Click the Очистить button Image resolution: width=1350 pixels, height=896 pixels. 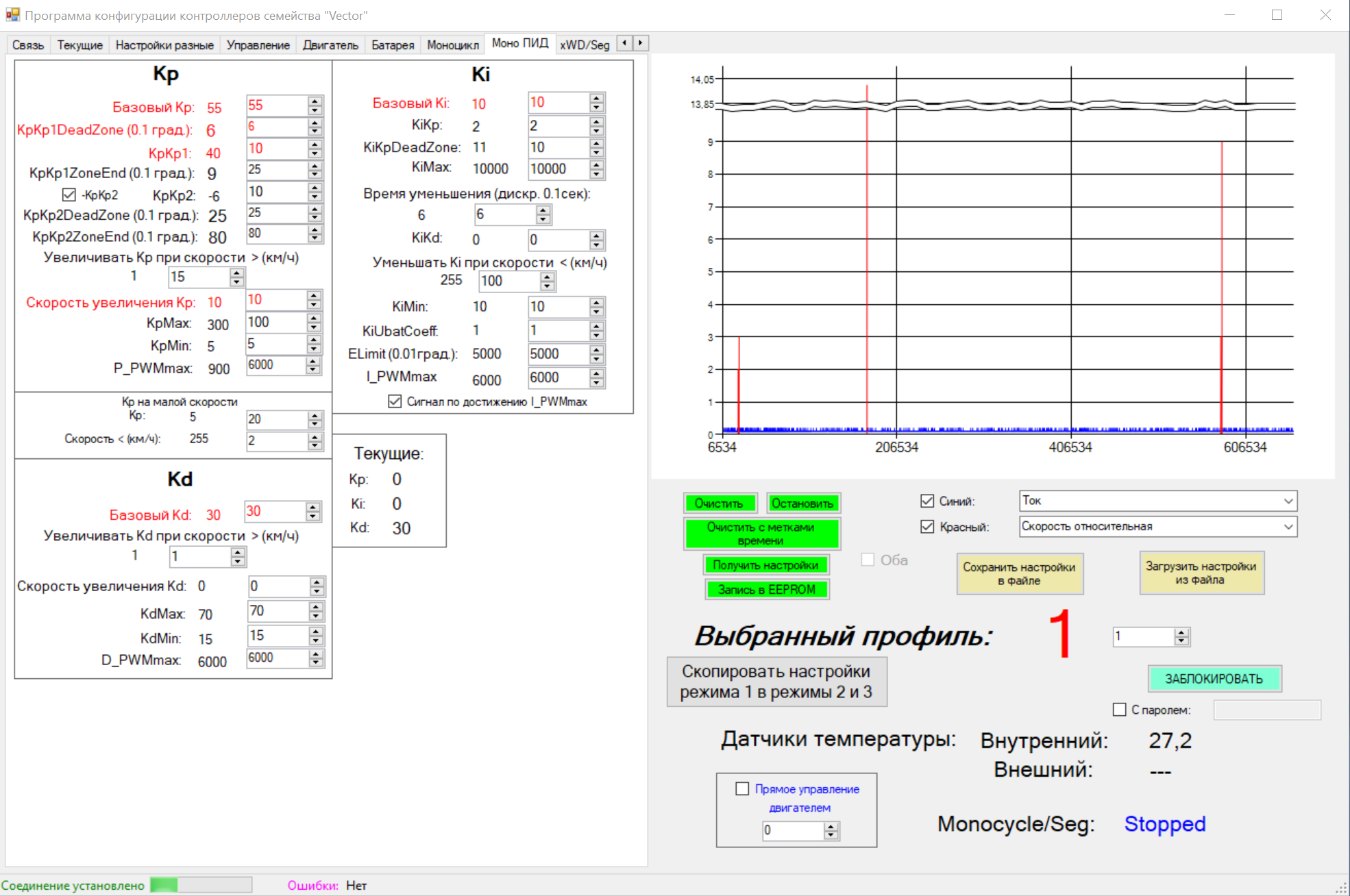point(720,503)
